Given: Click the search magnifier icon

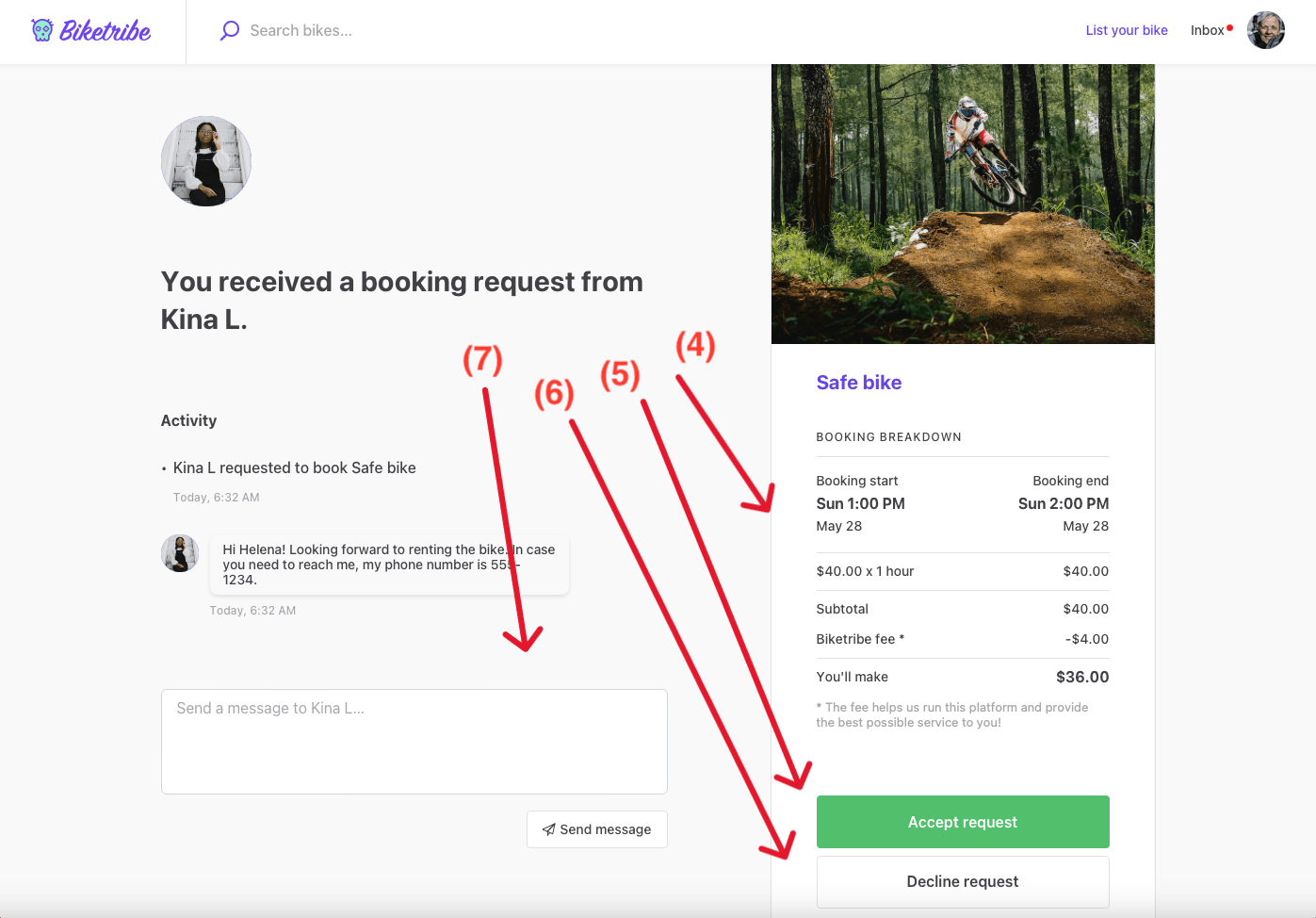Looking at the screenshot, I should (x=230, y=31).
